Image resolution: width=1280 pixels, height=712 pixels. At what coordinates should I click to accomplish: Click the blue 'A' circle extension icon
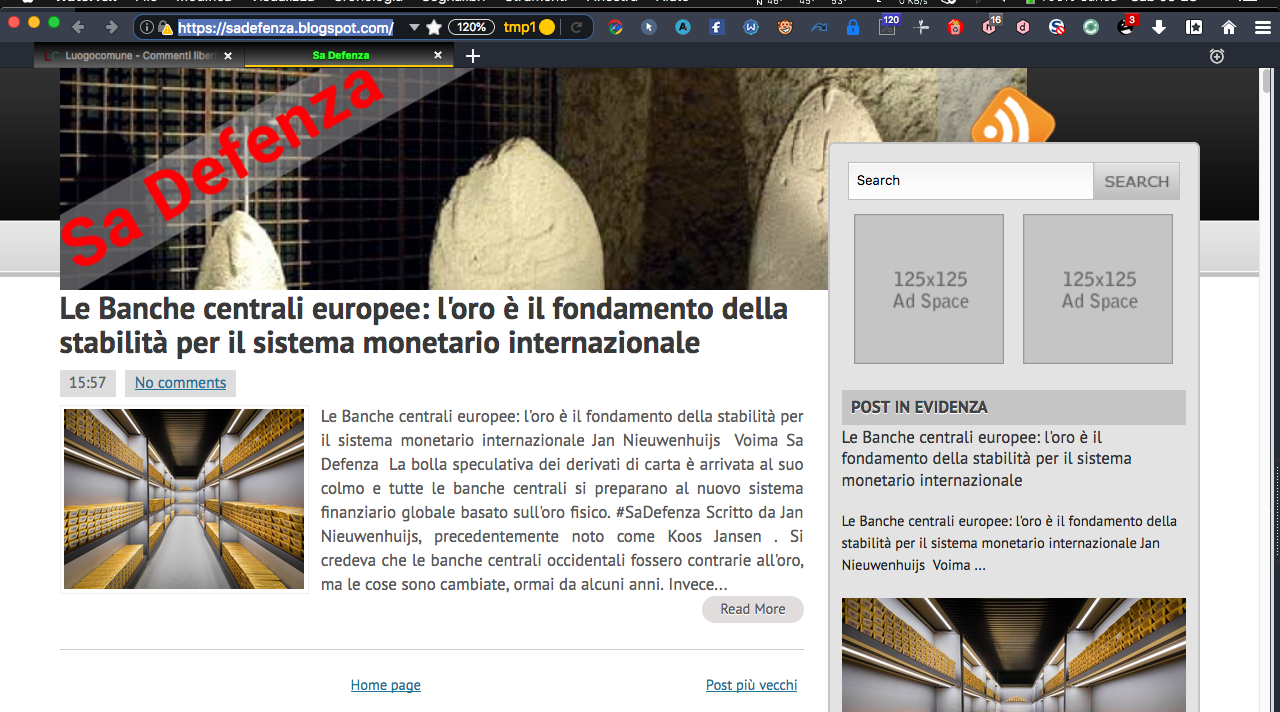683,27
